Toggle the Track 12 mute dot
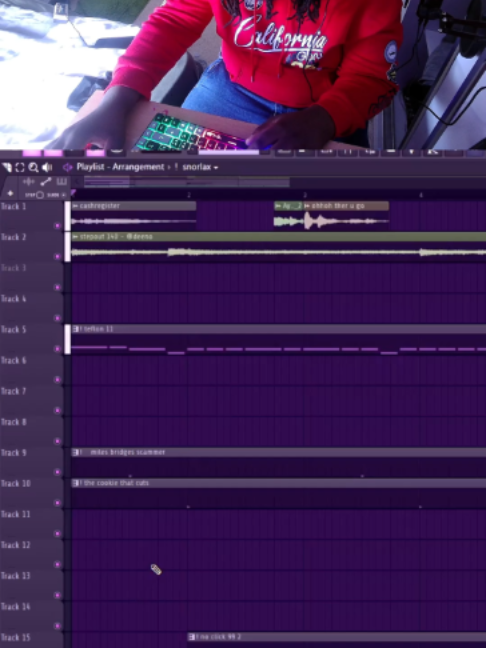The image size is (486, 648). 57,565
